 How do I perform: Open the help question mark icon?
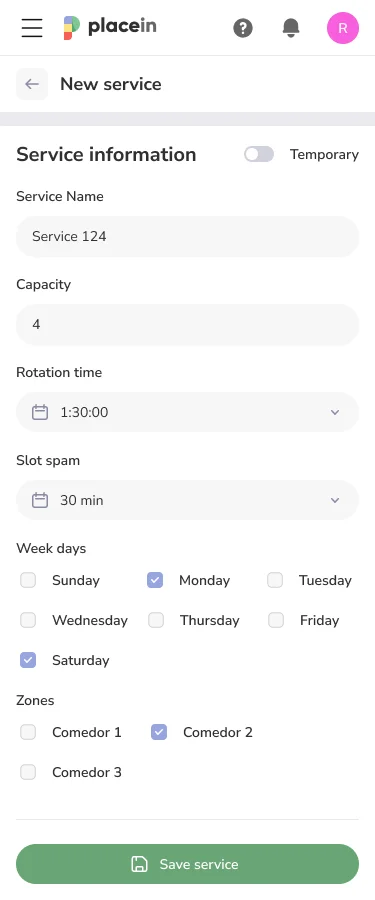click(243, 28)
